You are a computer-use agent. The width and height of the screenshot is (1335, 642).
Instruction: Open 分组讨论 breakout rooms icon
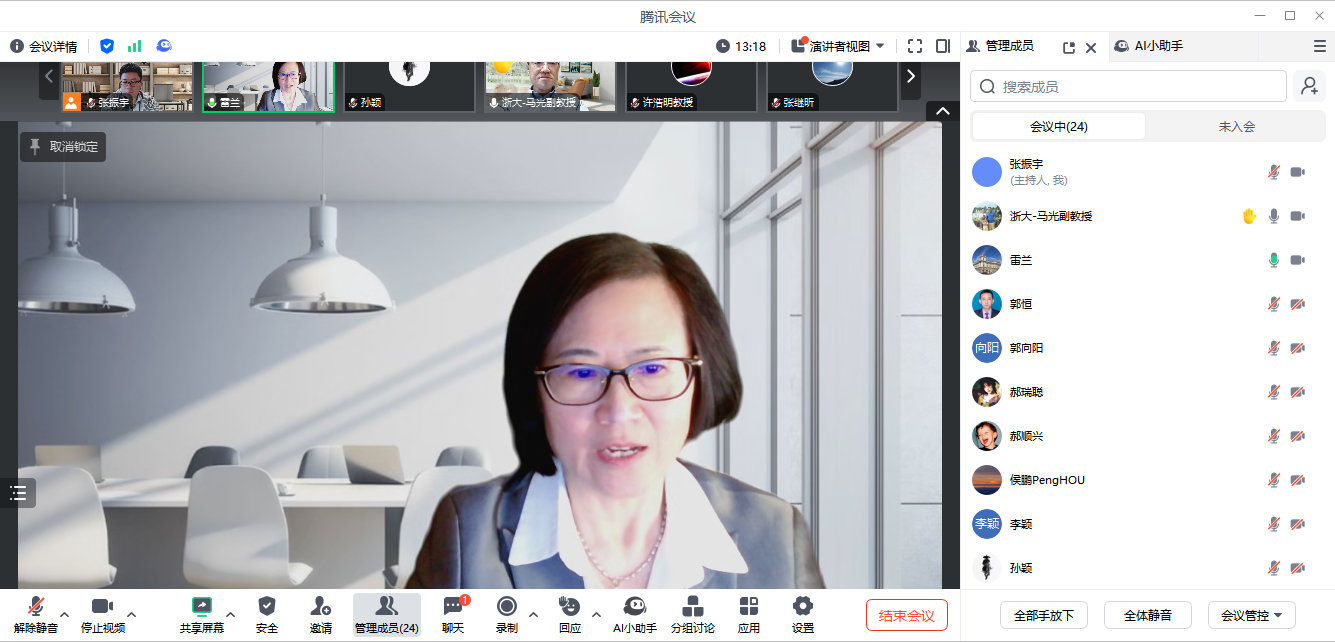point(692,607)
